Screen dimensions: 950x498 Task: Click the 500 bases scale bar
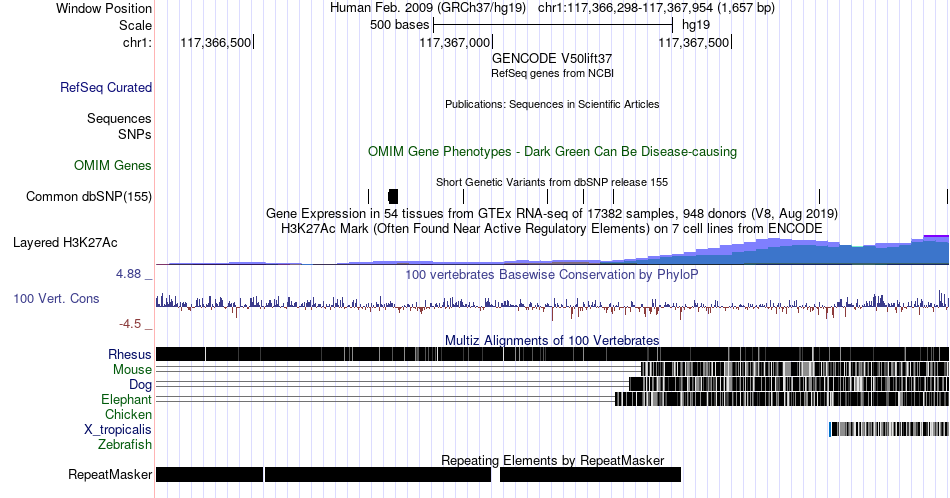click(553, 25)
